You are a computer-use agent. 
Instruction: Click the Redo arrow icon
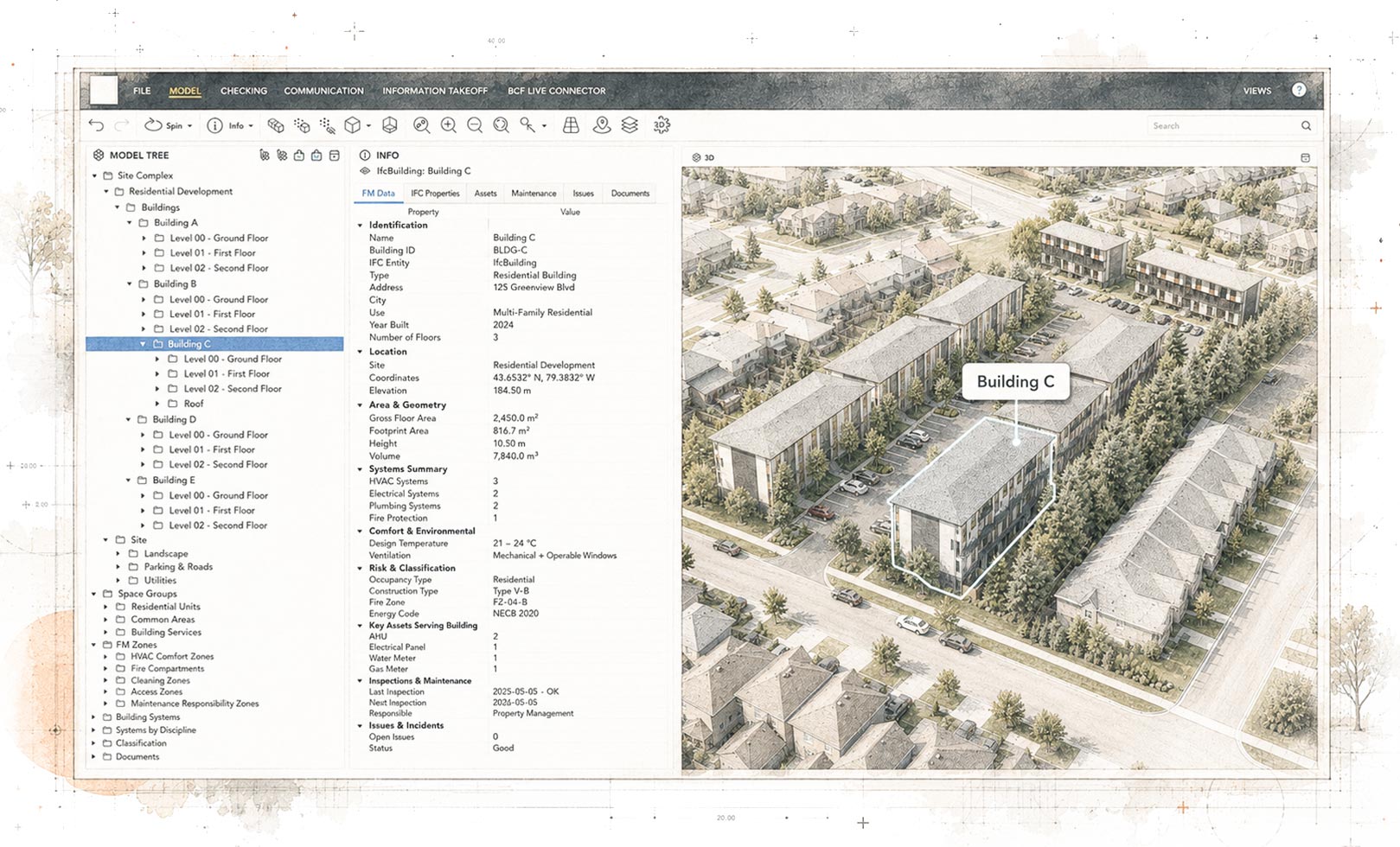click(122, 125)
